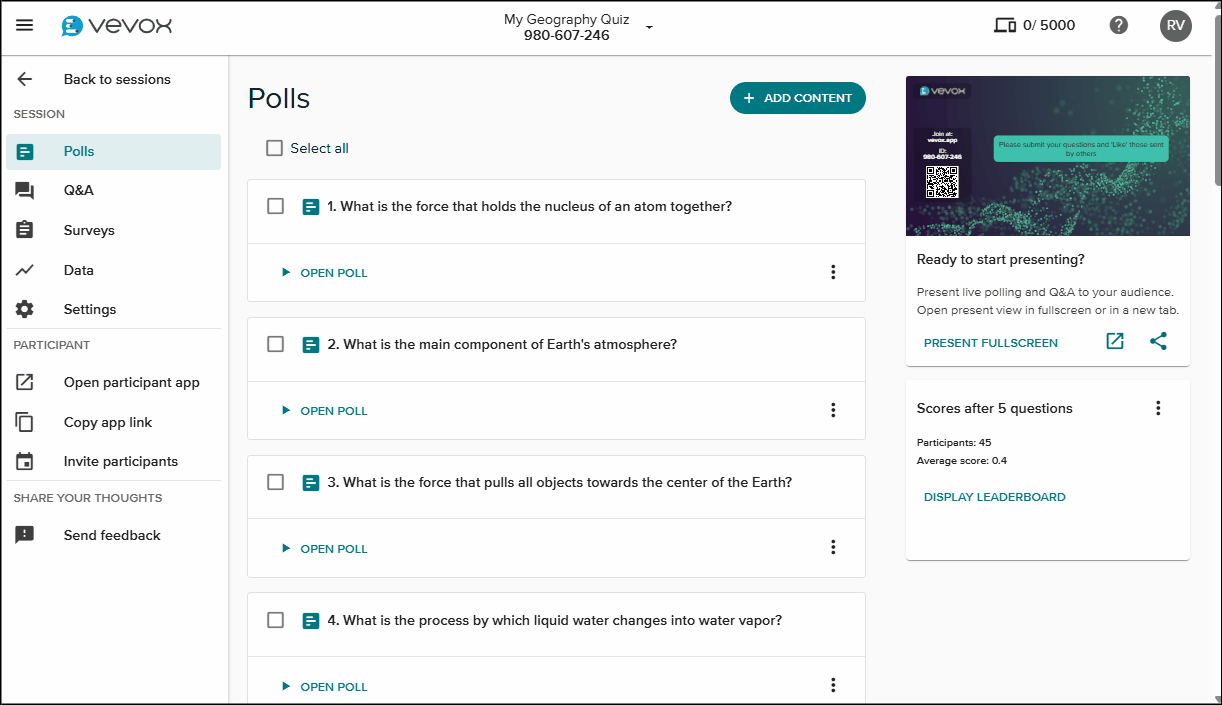Image resolution: width=1222 pixels, height=705 pixels.
Task: Click the back arrow to sessions
Action: [x=25, y=80]
